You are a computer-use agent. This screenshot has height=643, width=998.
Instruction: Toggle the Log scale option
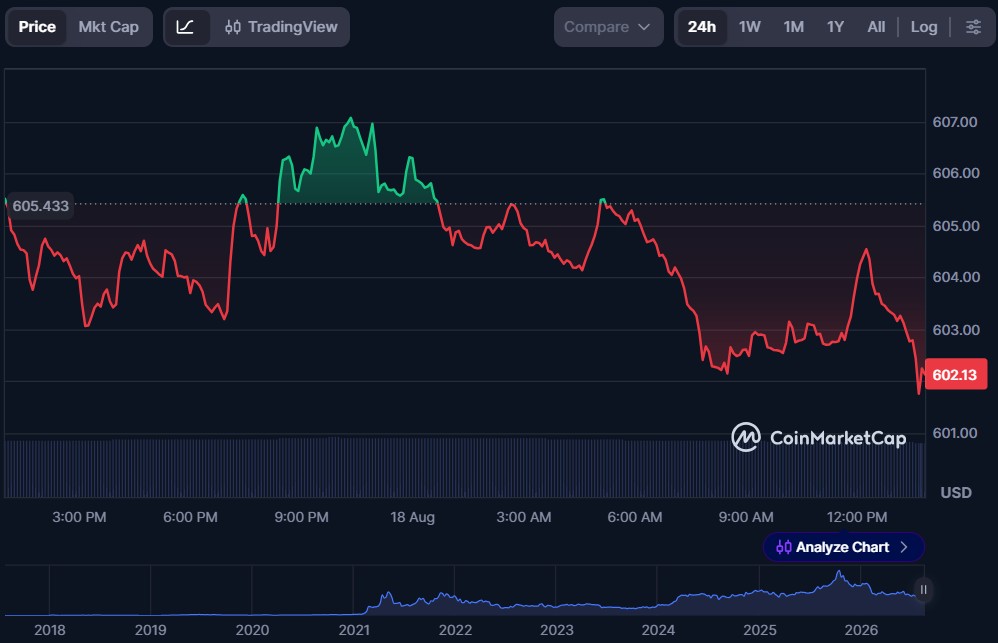(924, 27)
